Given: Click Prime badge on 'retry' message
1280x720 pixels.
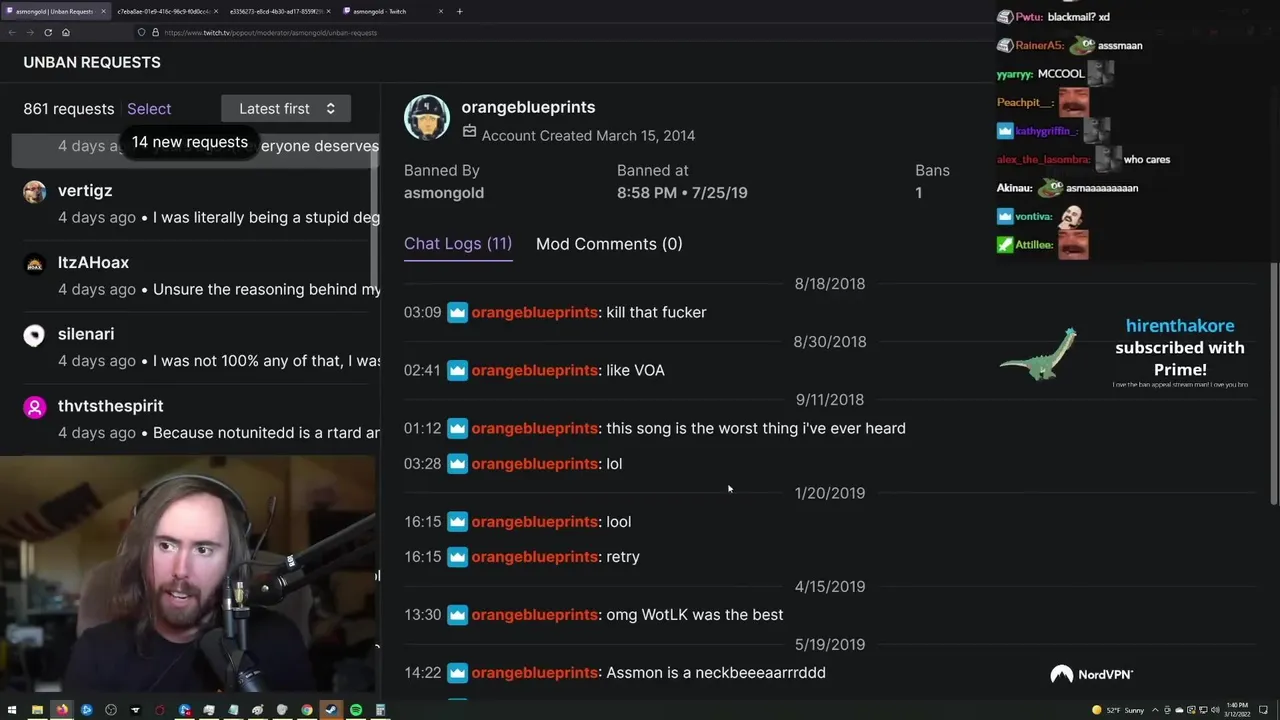Looking at the screenshot, I should point(457,557).
